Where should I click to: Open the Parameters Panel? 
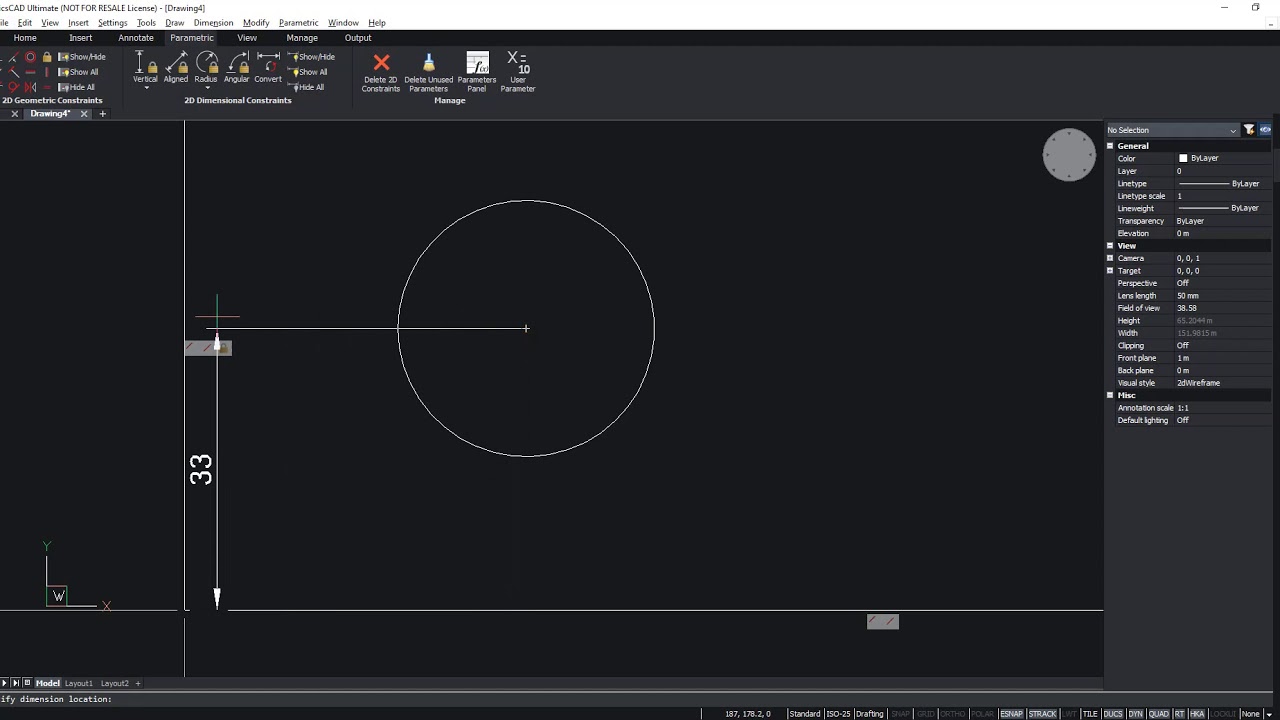tap(477, 72)
